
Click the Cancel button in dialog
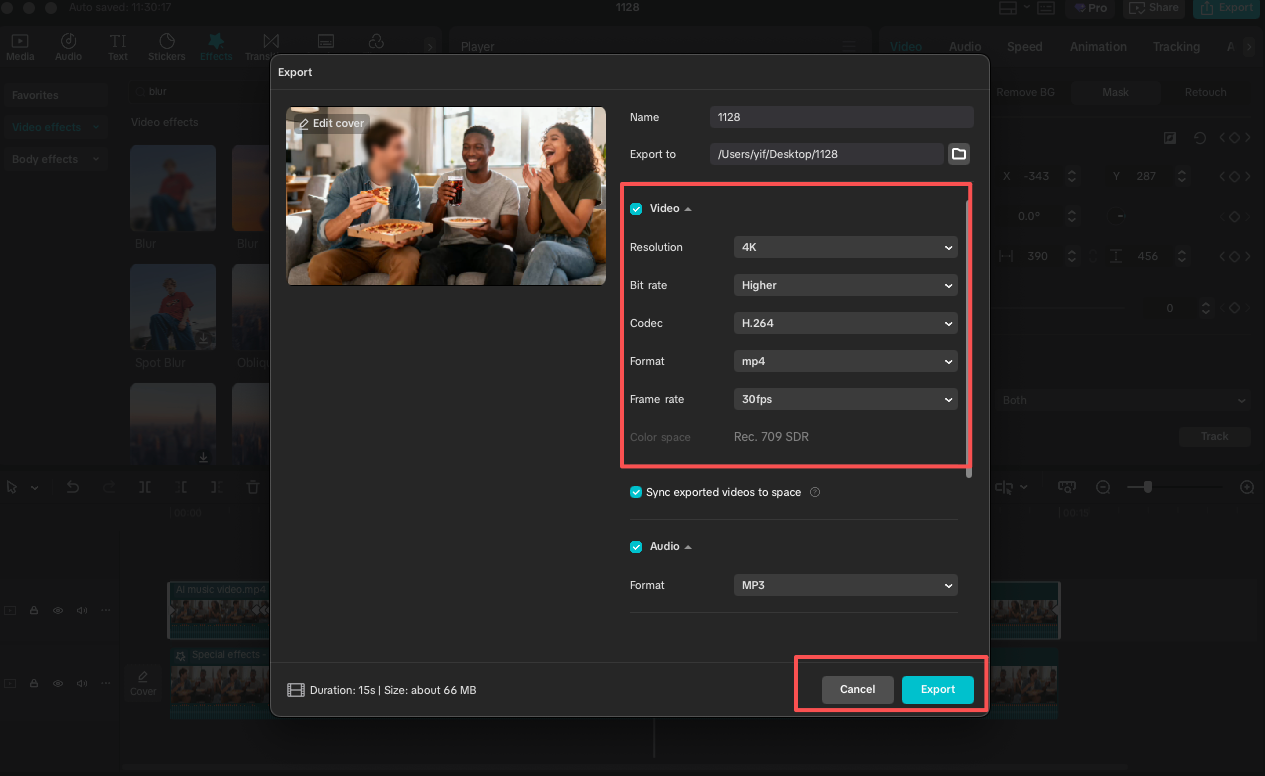pos(858,690)
